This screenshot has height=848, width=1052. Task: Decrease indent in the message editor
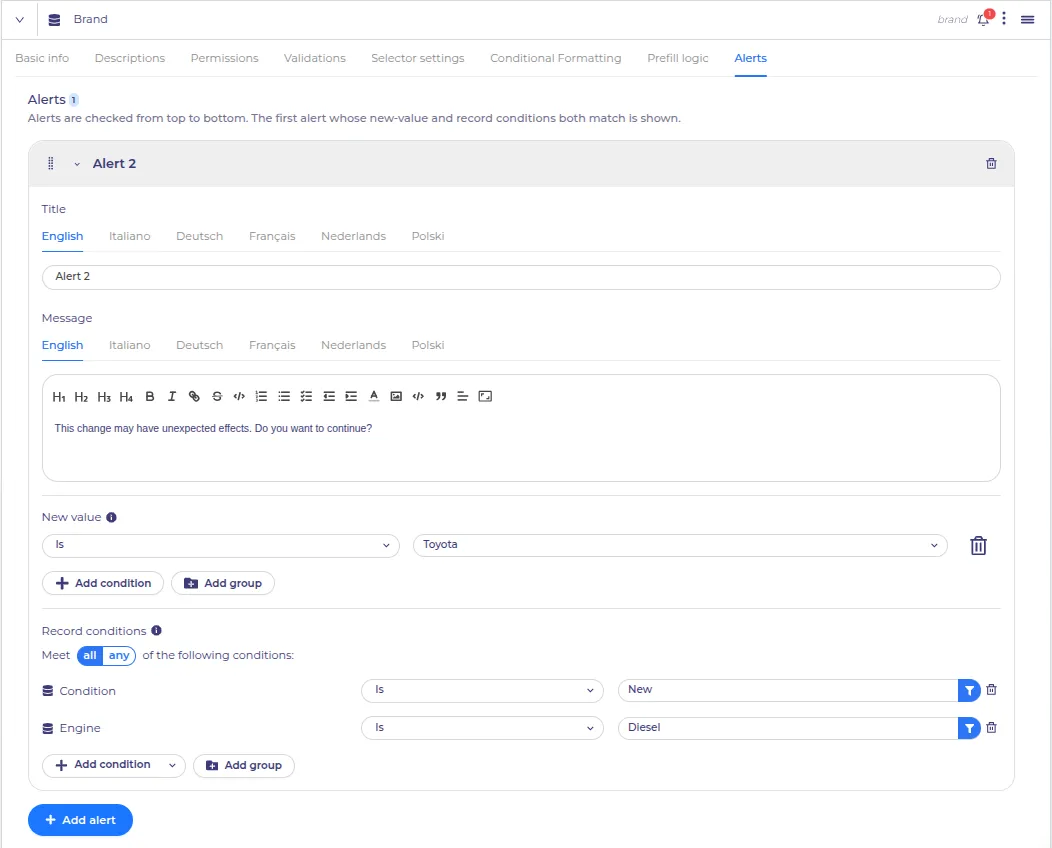point(329,396)
